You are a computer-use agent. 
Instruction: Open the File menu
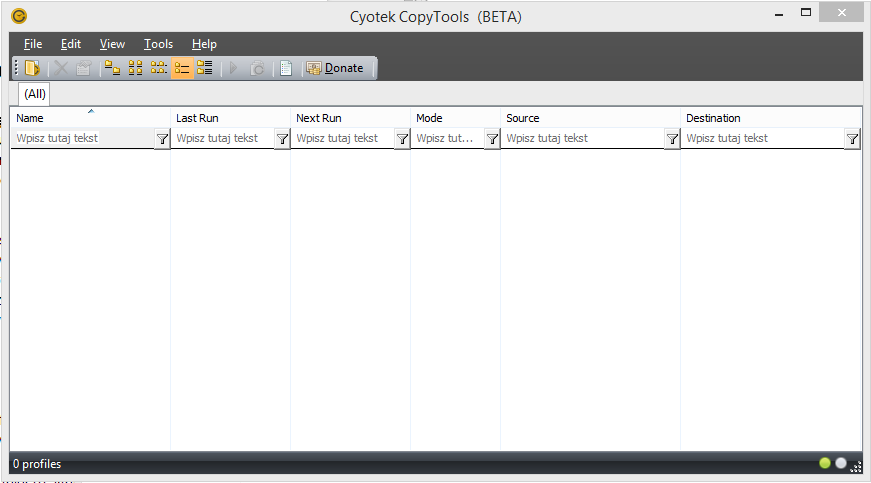point(33,44)
